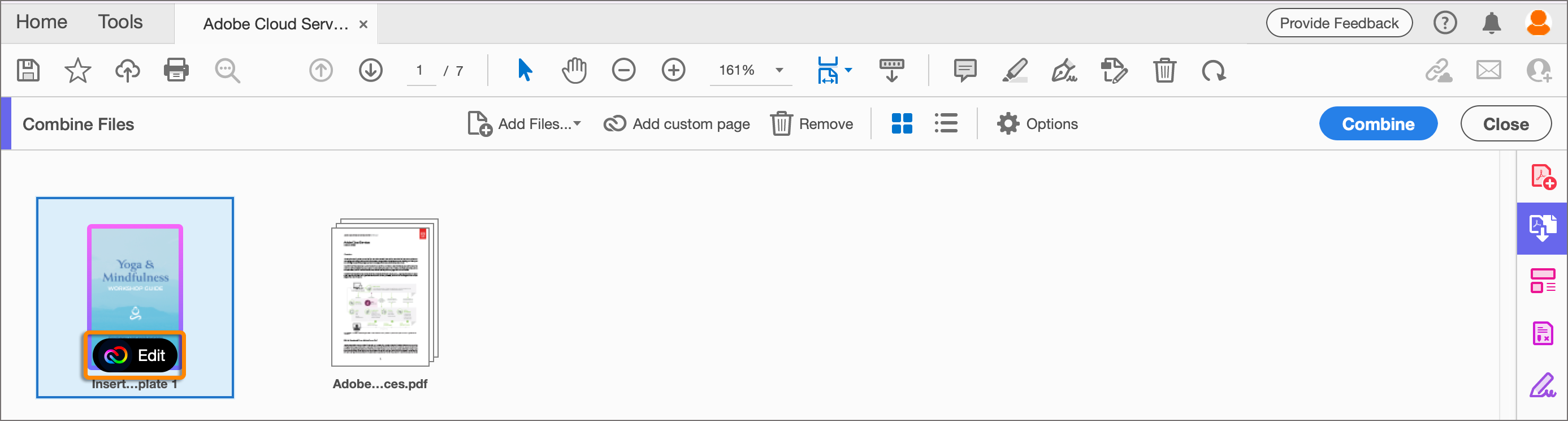Image resolution: width=1568 pixels, height=421 pixels.
Task: Switch to the Home tab
Action: pos(41,22)
